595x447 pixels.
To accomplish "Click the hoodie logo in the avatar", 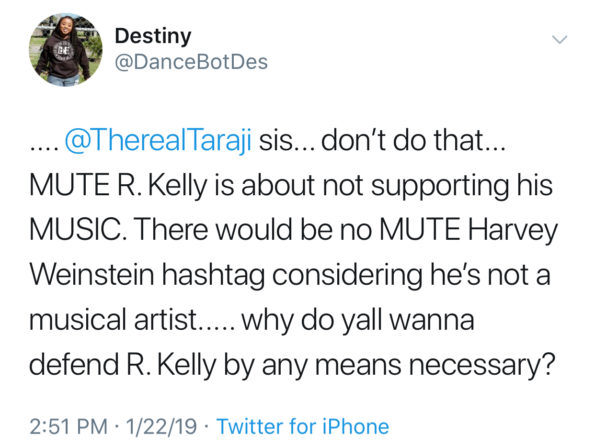I will coord(64,51).
